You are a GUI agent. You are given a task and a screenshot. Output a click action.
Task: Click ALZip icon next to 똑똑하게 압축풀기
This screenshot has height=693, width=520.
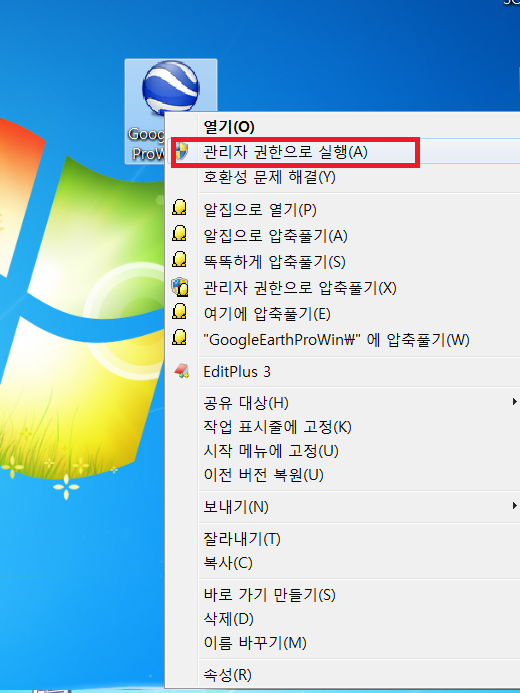pos(179,259)
